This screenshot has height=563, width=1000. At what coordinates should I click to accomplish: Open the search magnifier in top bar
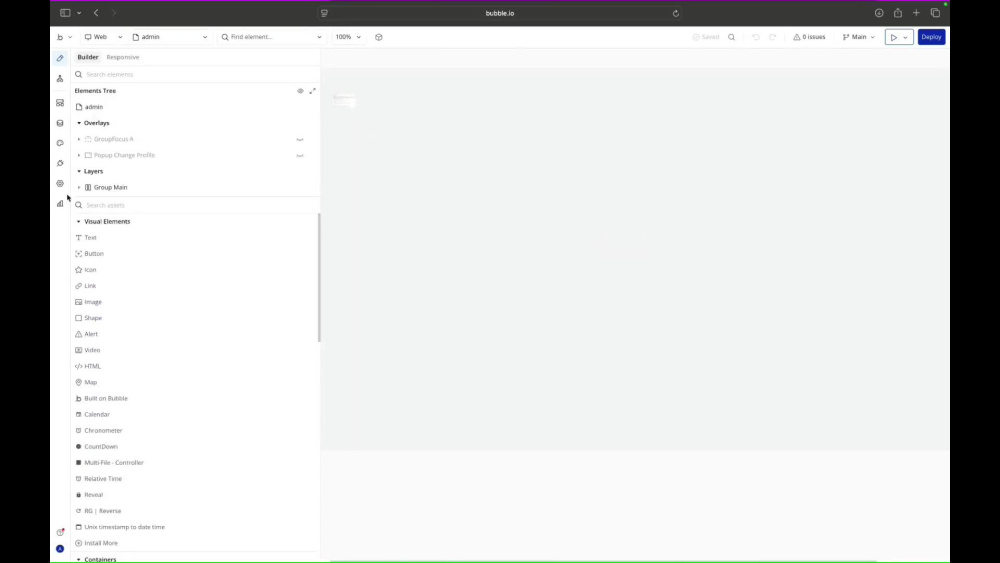(x=732, y=37)
